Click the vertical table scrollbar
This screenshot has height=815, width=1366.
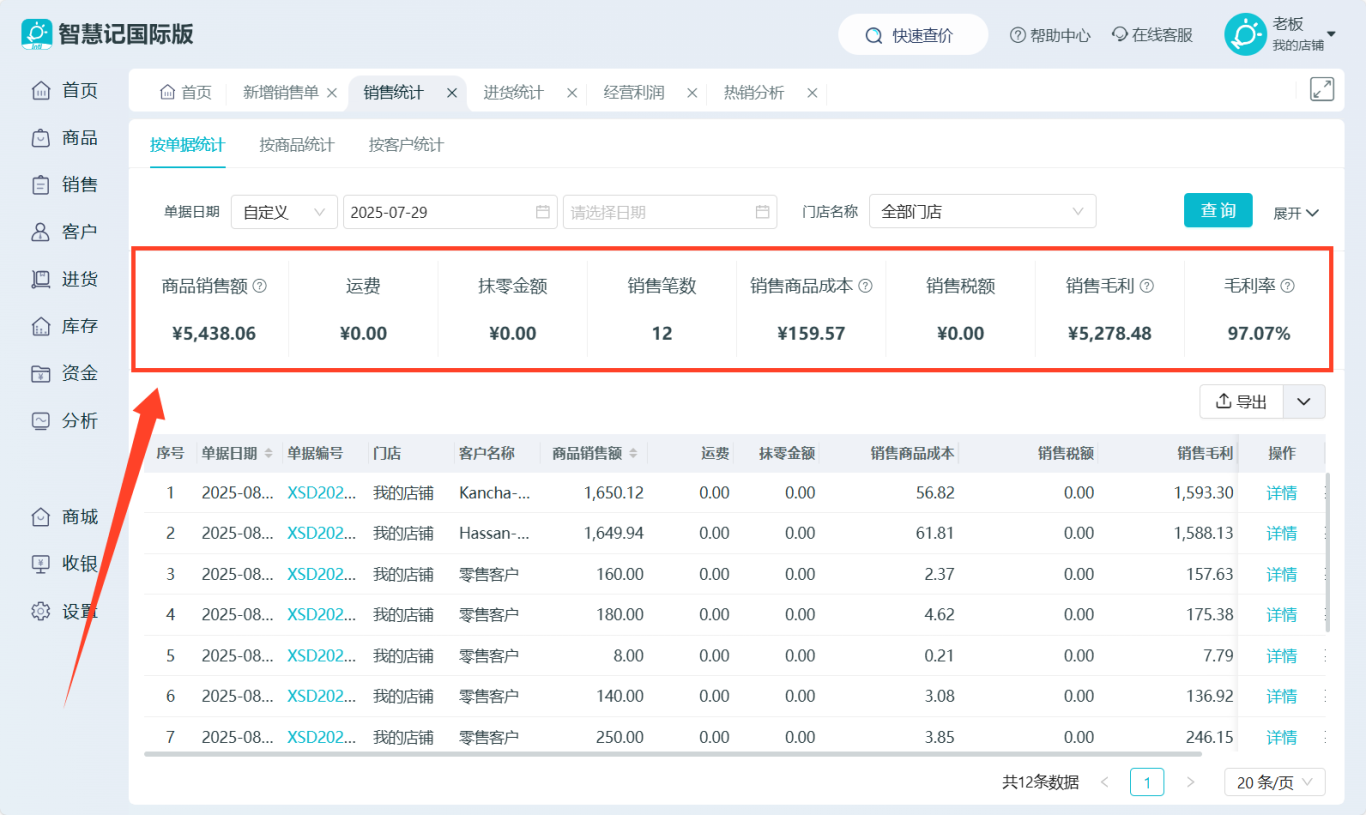tap(1329, 552)
